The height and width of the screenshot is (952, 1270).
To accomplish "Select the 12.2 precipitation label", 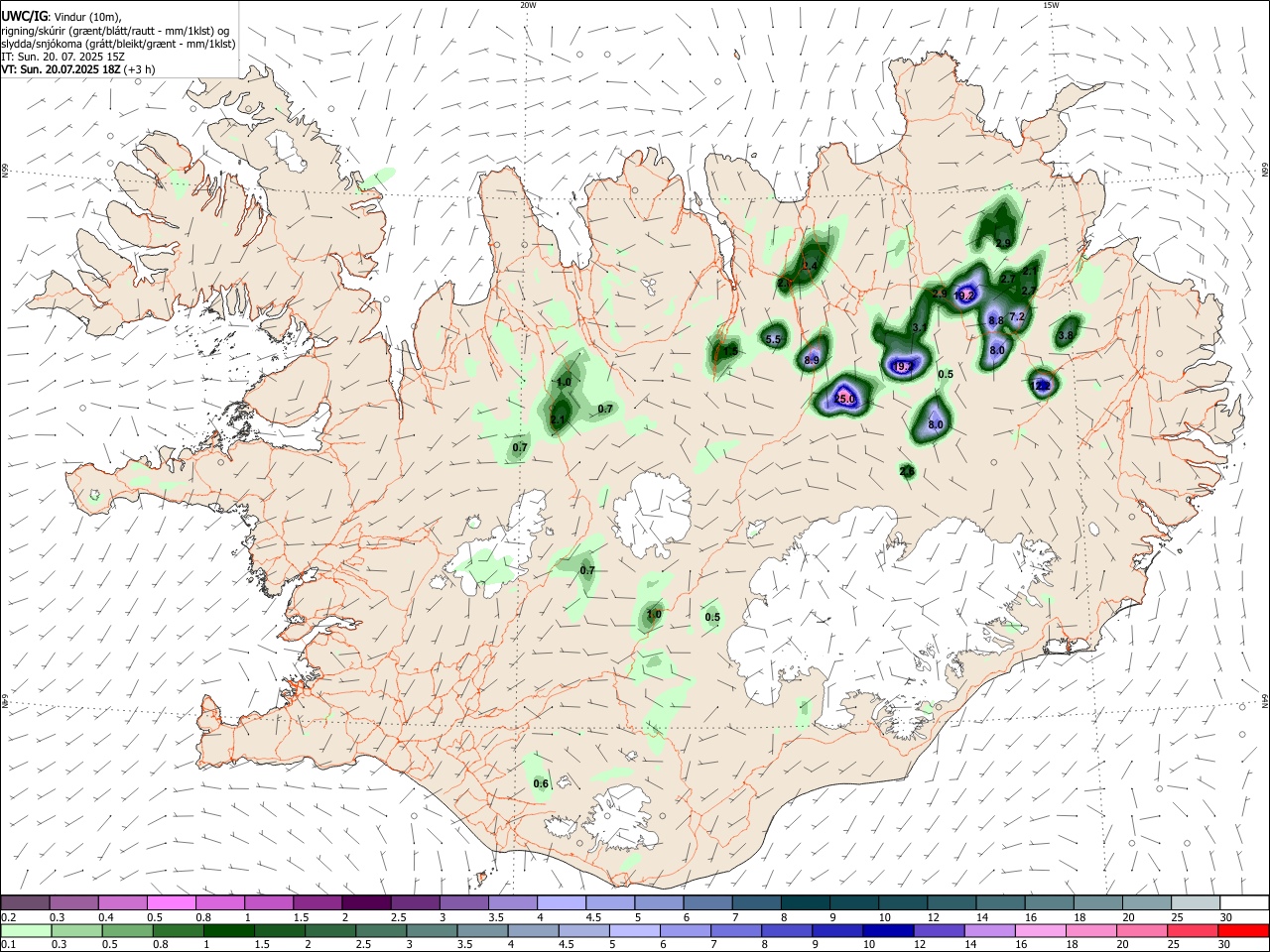I will pyautogui.click(x=1041, y=385).
